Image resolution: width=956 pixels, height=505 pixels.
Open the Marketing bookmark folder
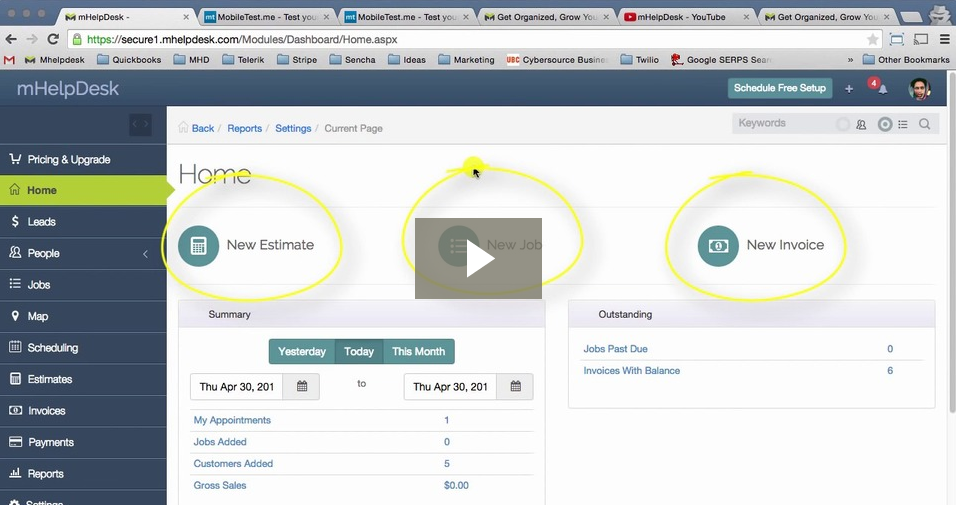[x=466, y=60]
